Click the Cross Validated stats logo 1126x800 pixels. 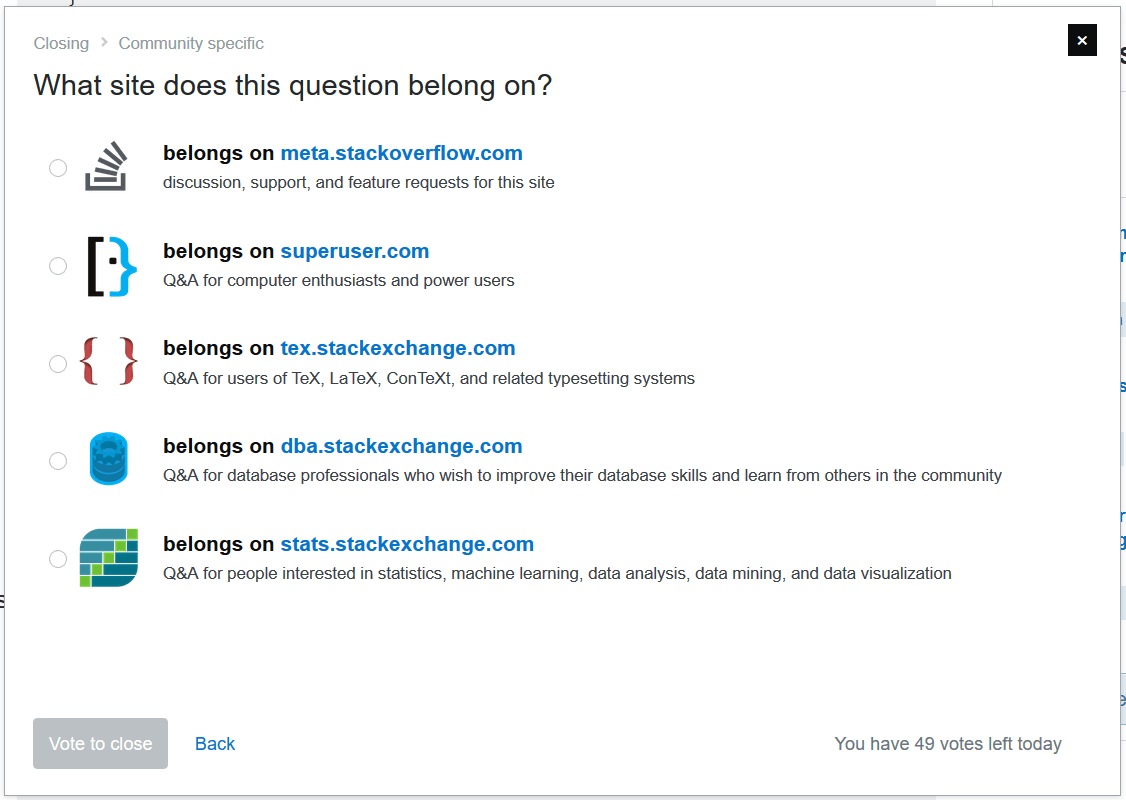[x=108, y=558]
